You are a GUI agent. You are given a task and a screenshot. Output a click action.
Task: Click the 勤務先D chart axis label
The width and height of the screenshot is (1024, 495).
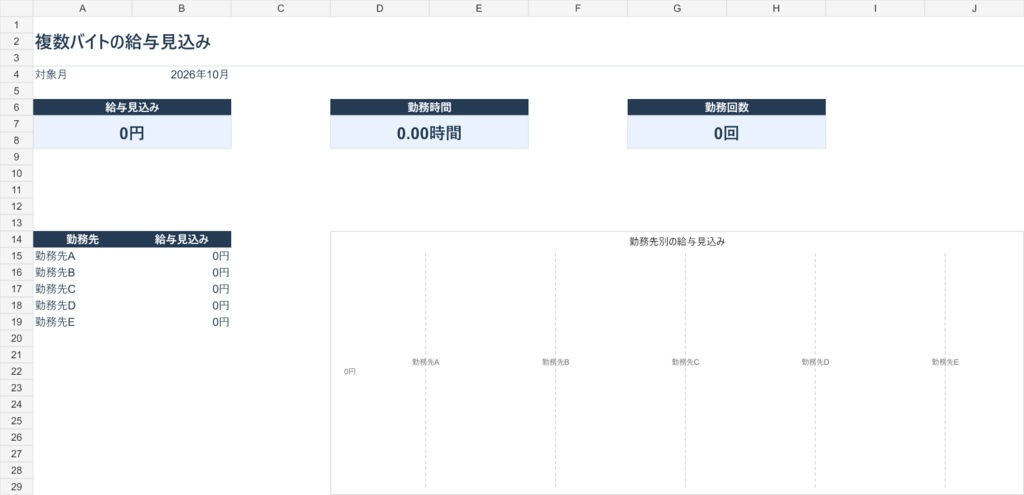point(815,362)
